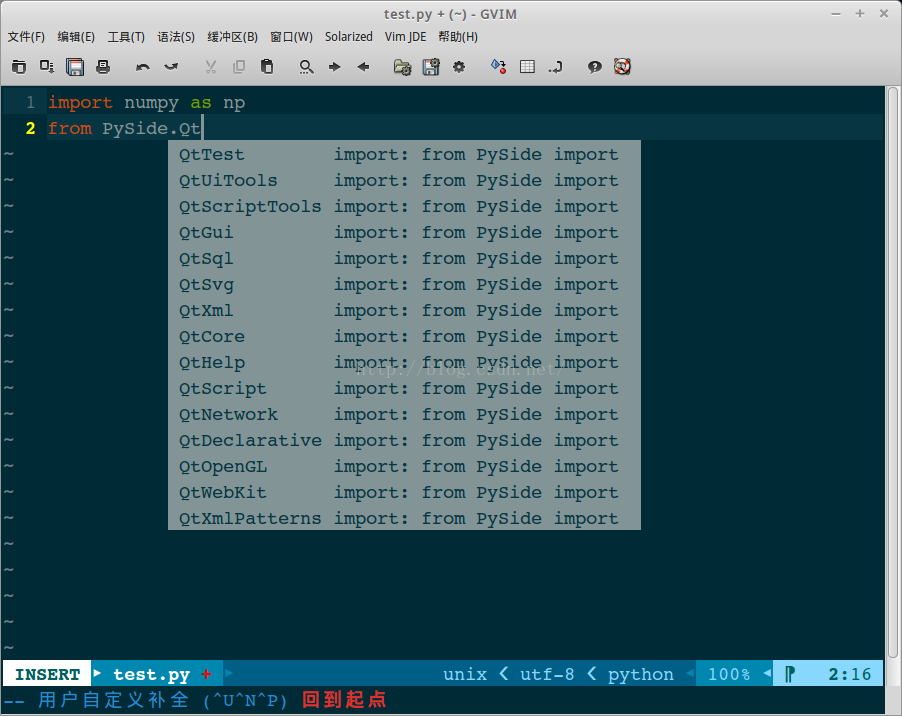Click 'utf-8' encoding in status line
Image resolution: width=902 pixels, height=716 pixels.
coord(546,674)
